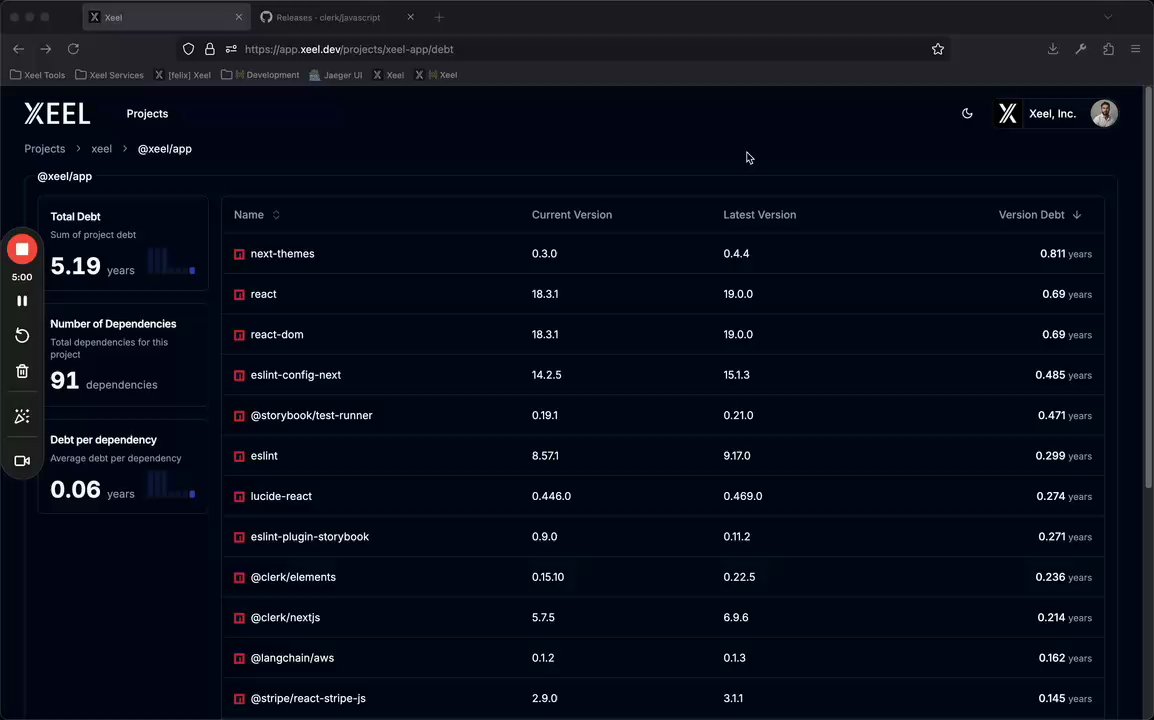Click the Current Version column header
Viewport: 1154px width, 720px height.
(x=572, y=215)
